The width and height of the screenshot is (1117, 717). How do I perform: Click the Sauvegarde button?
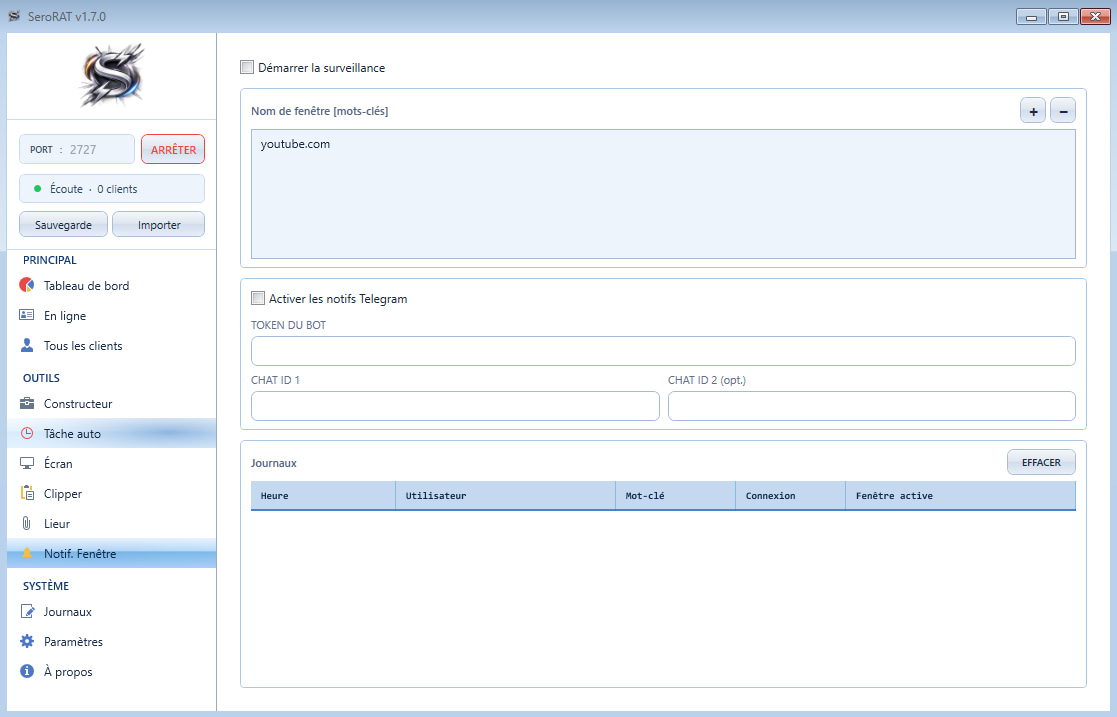tap(63, 225)
